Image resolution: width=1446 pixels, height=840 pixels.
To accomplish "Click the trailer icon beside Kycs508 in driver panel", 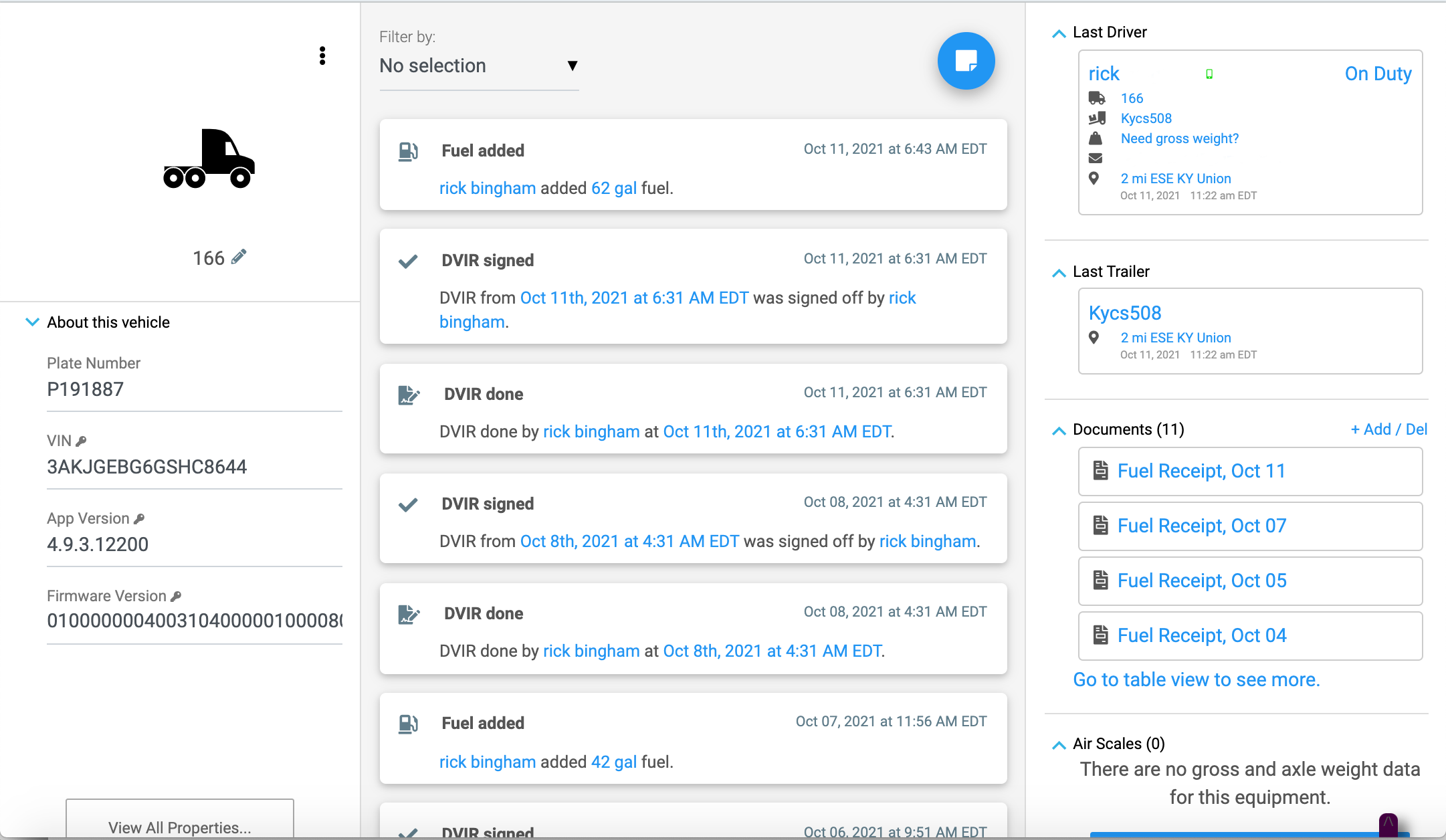I will point(1096,118).
